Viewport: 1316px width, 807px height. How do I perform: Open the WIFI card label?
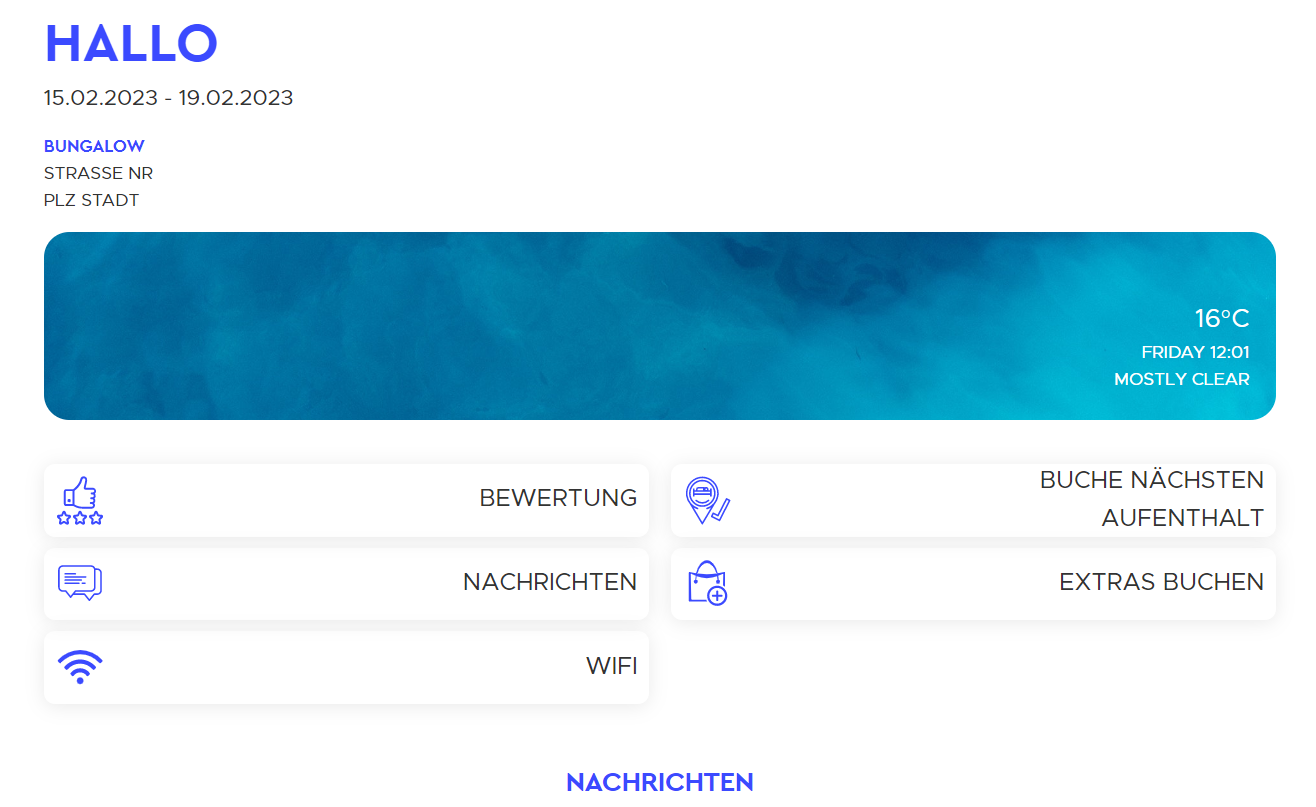612,666
